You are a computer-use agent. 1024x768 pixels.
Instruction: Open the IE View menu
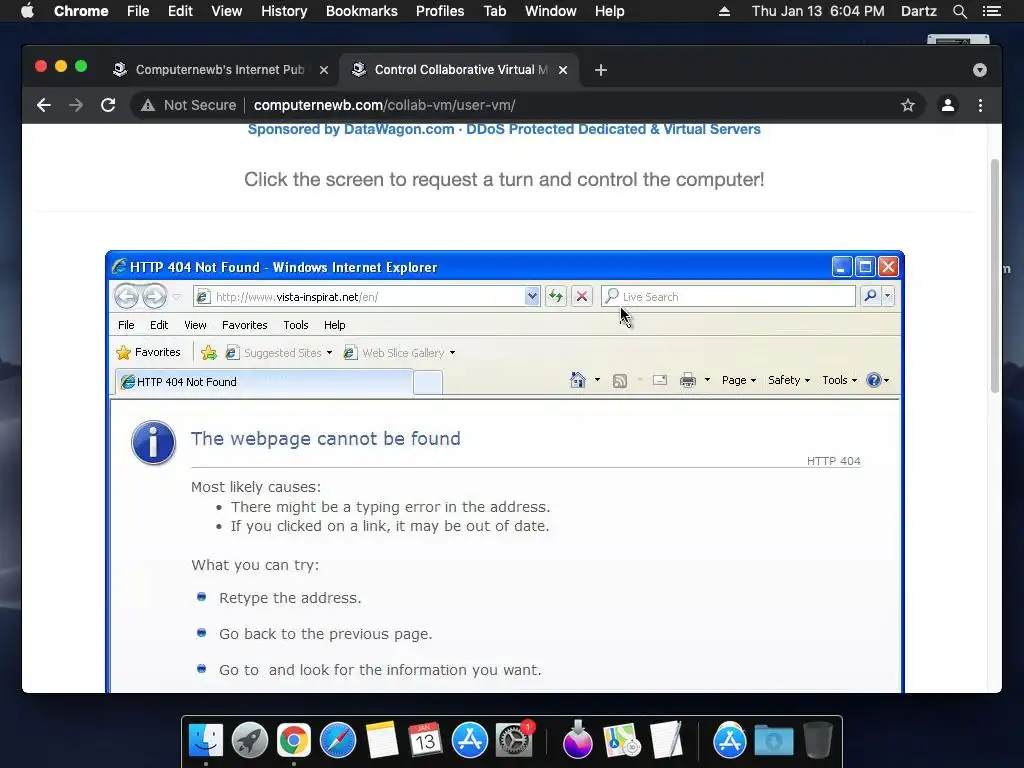(195, 325)
